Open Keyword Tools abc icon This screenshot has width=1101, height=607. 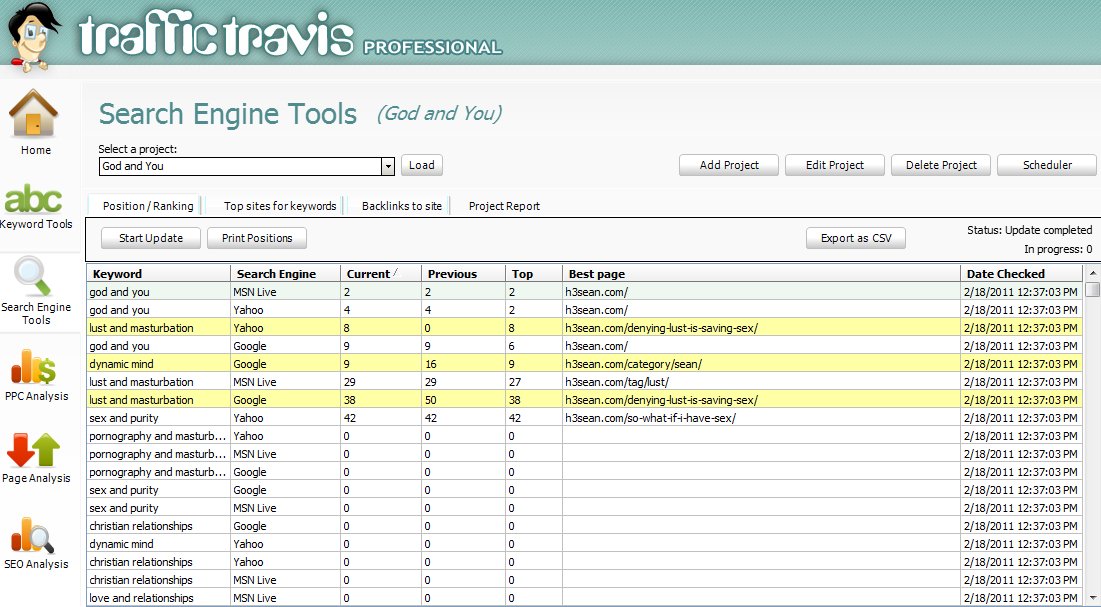tap(36, 198)
